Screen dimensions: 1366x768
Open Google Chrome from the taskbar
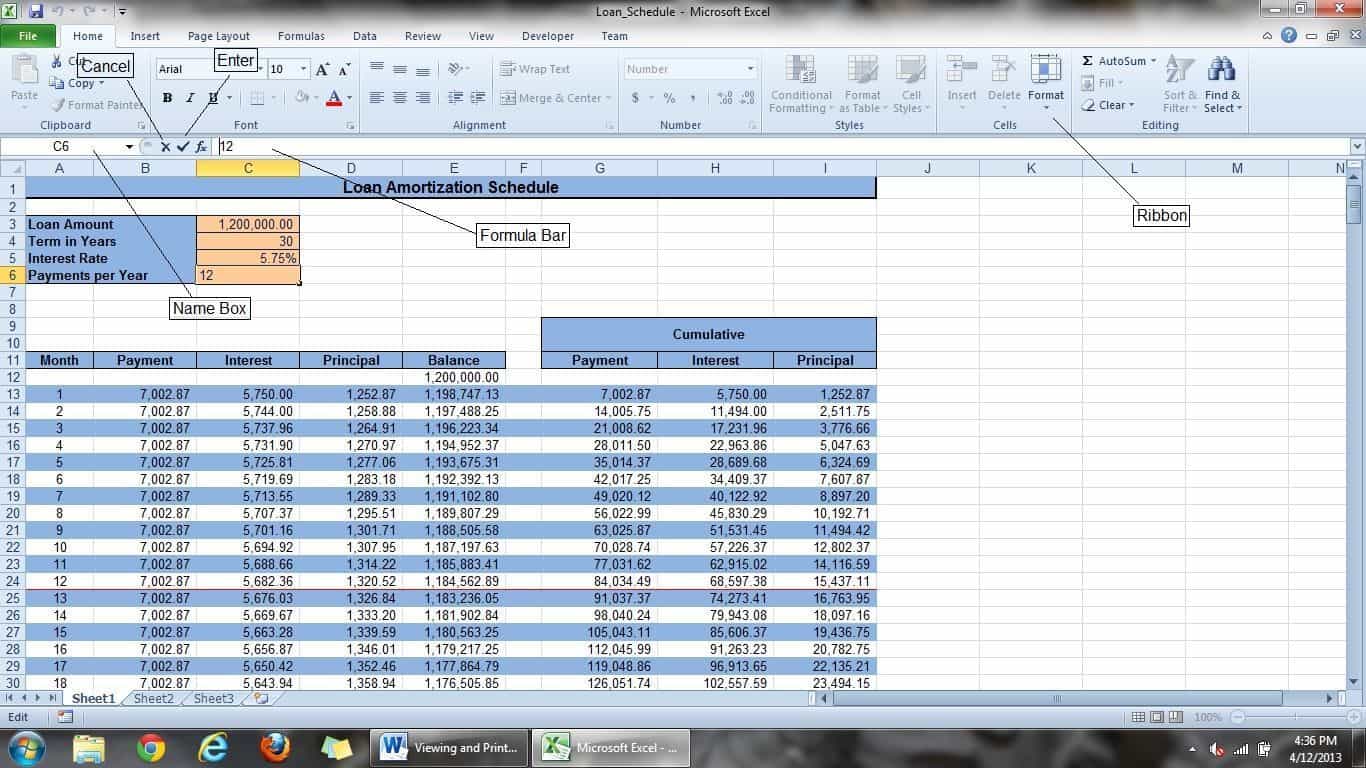(x=151, y=747)
